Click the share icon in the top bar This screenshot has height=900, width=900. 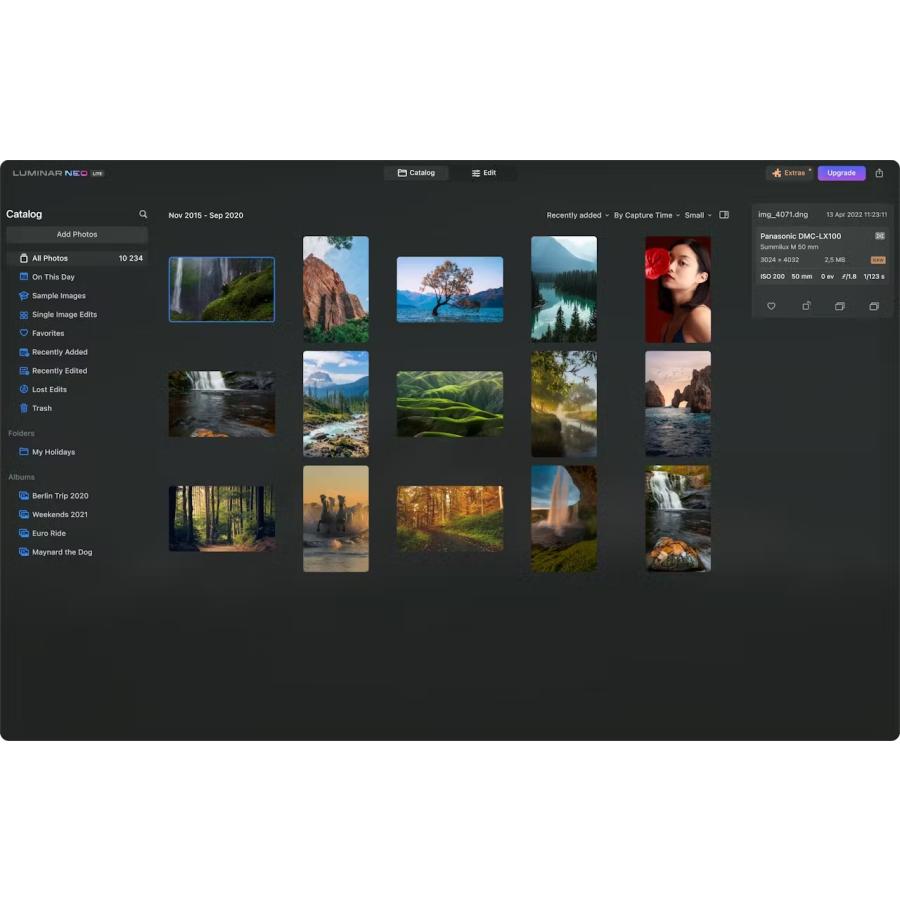pyautogui.click(x=879, y=172)
